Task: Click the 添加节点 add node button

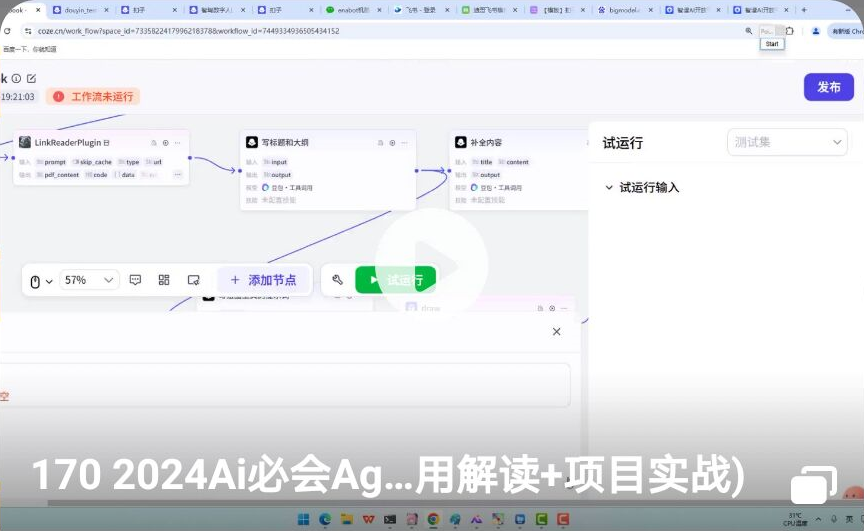Action: coord(263,280)
